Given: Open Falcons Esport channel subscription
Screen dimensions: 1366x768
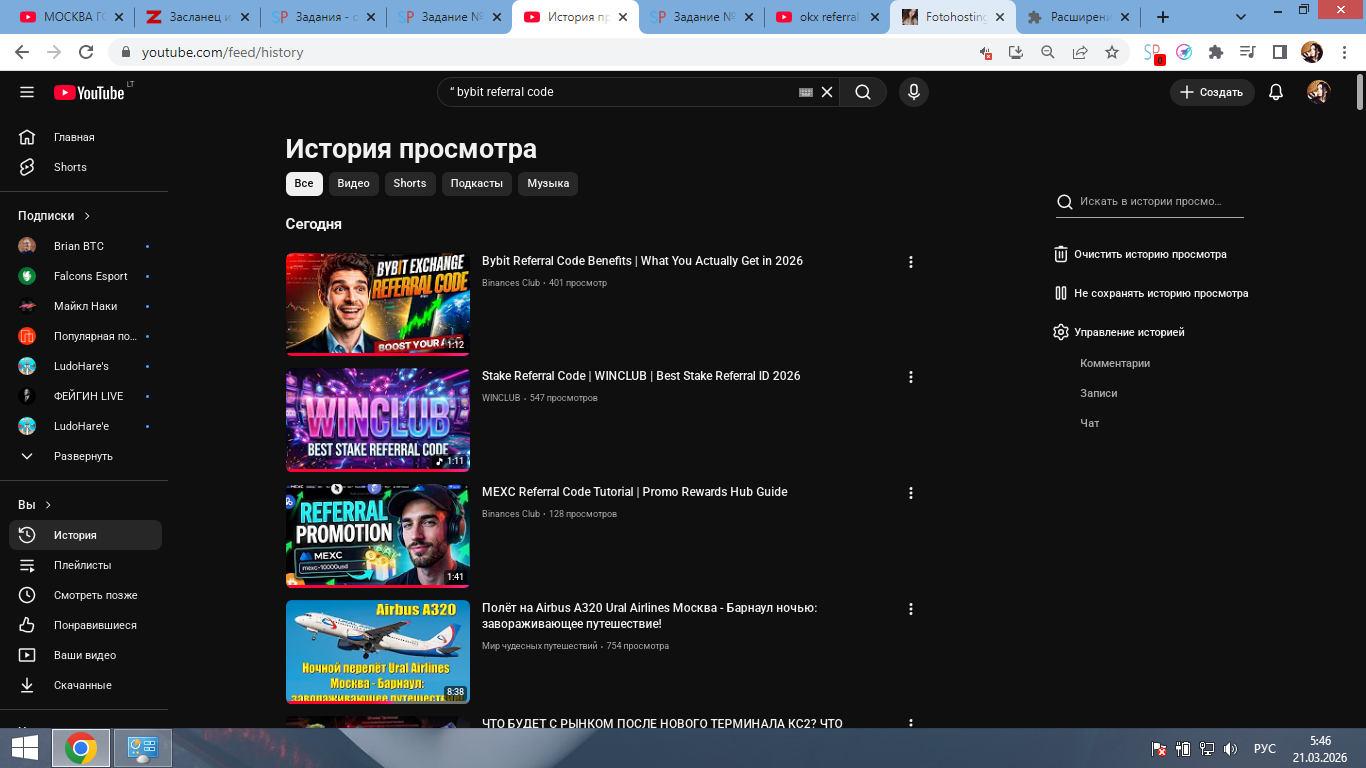Looking at the screenshot, I should click(x=84, y=276).
